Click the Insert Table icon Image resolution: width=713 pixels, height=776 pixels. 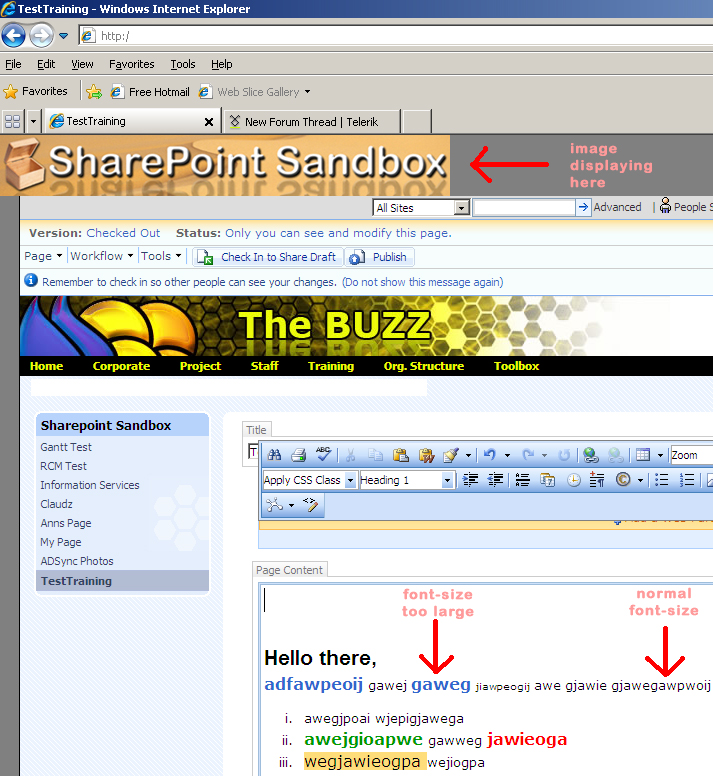tap(643, 454)
